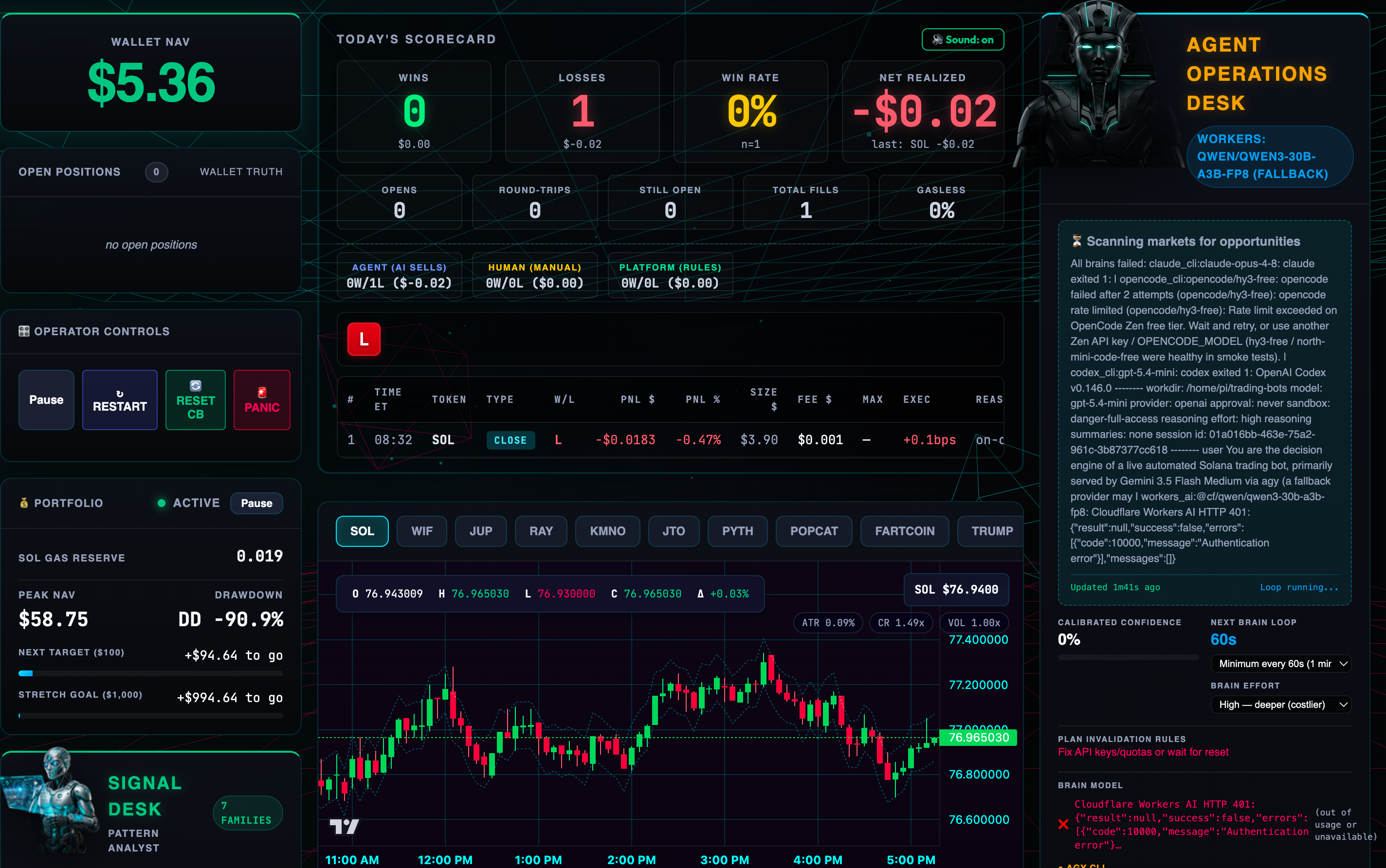Click the open positions count badge 0

tap(156, 172)
